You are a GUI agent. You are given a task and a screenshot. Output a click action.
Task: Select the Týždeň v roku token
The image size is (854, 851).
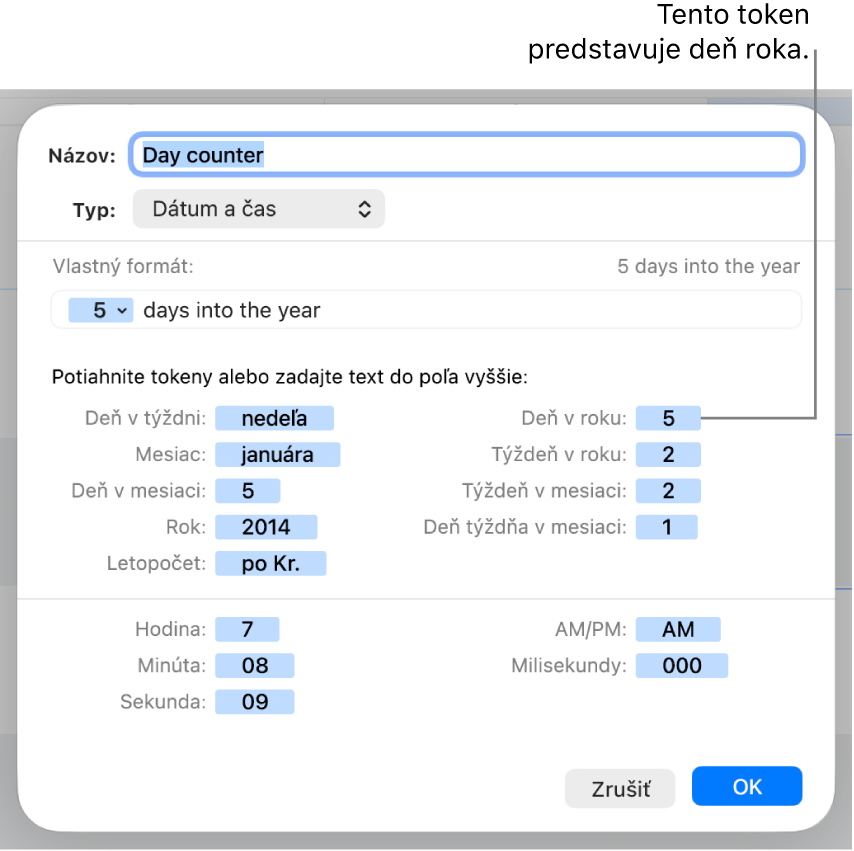tap(668, 455)
